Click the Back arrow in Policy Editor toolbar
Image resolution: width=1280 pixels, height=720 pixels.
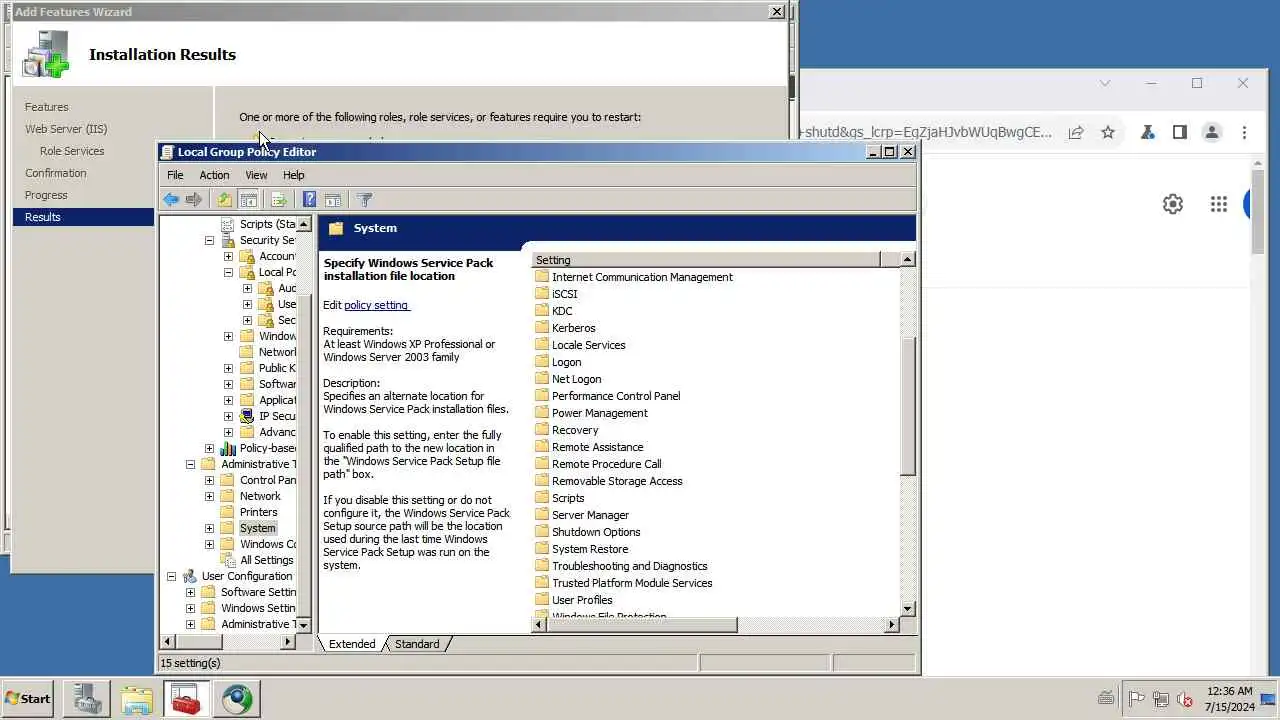(x=171, y=200)
